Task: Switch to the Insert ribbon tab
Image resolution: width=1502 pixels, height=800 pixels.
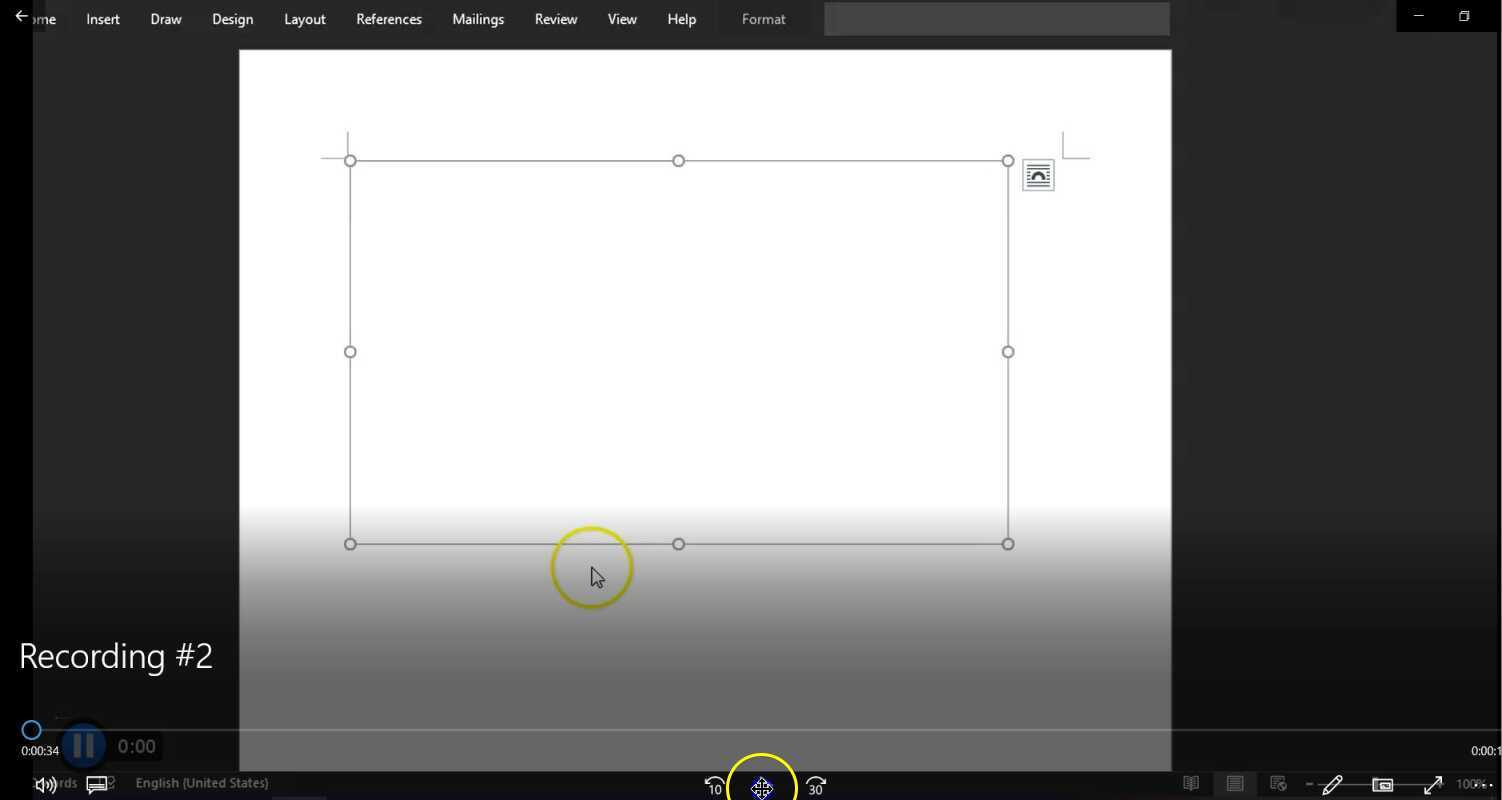Action: [x=102, y=18]
